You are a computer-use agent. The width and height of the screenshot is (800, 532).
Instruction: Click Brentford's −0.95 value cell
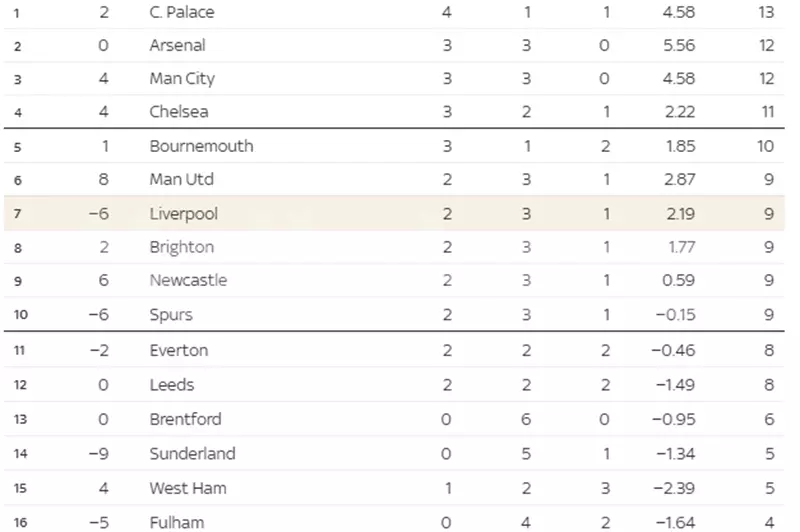coord(673,419)
